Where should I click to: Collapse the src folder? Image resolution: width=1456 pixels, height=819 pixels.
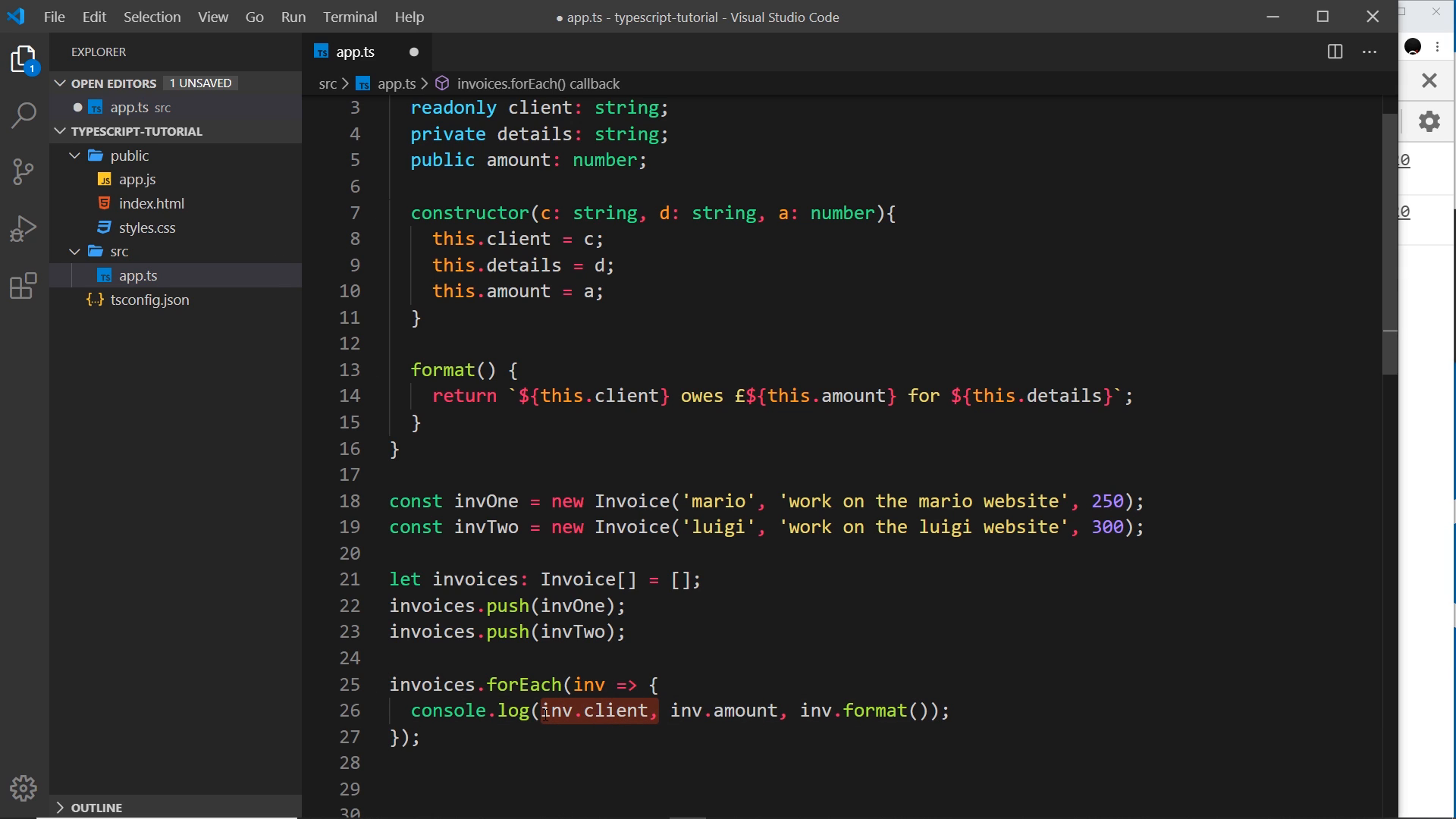[x=74, y=252]
